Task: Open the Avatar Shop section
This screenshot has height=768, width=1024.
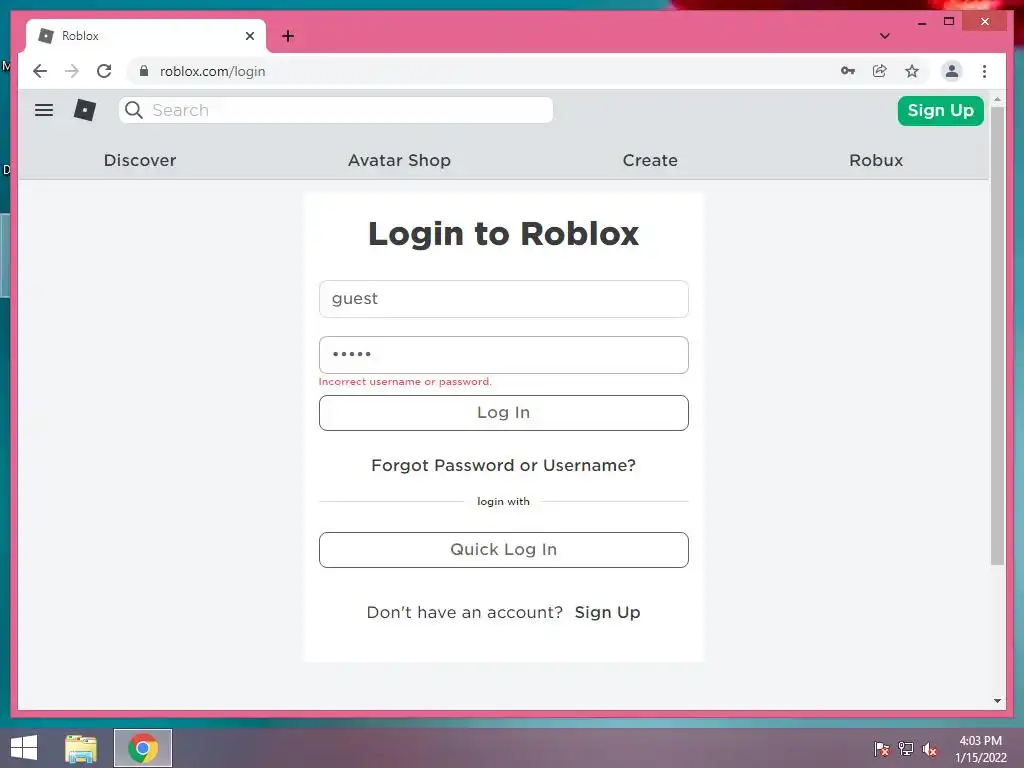Action: coord(399,160)
